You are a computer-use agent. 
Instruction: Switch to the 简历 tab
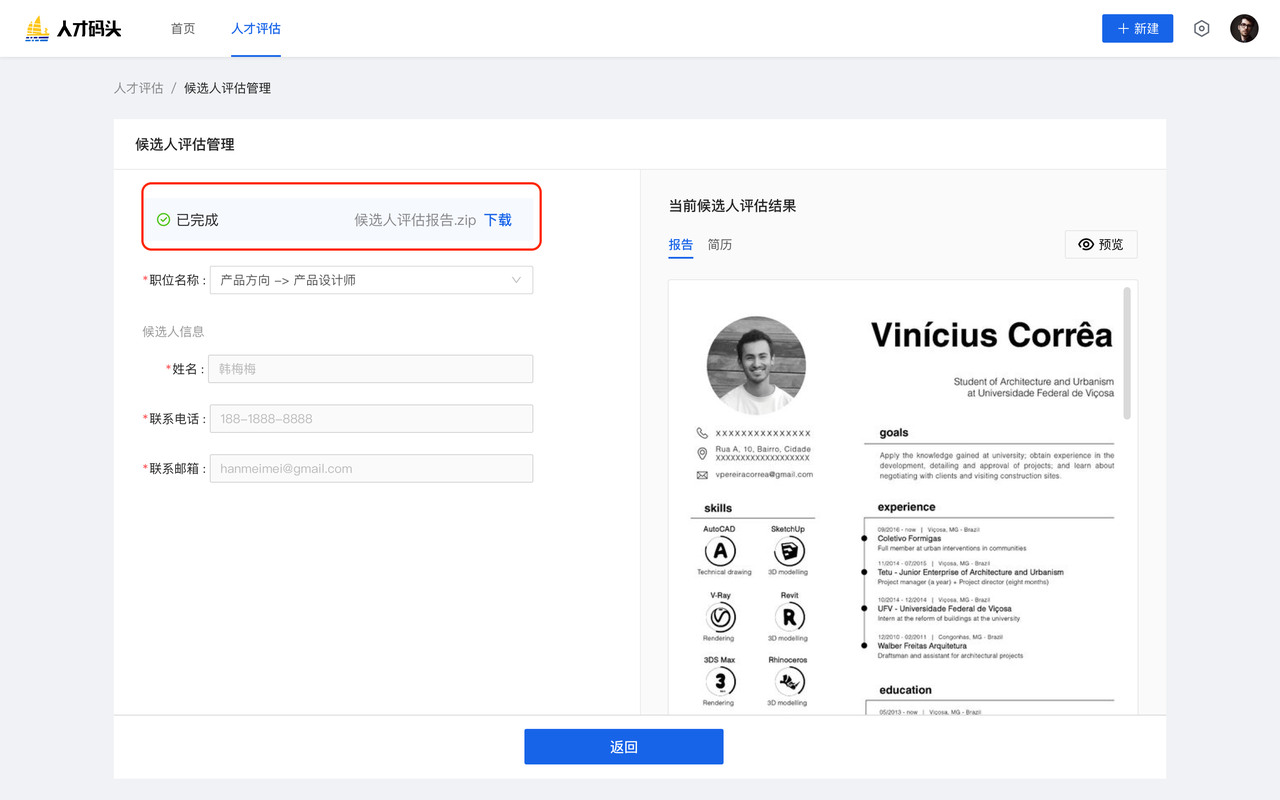(719, 245)
